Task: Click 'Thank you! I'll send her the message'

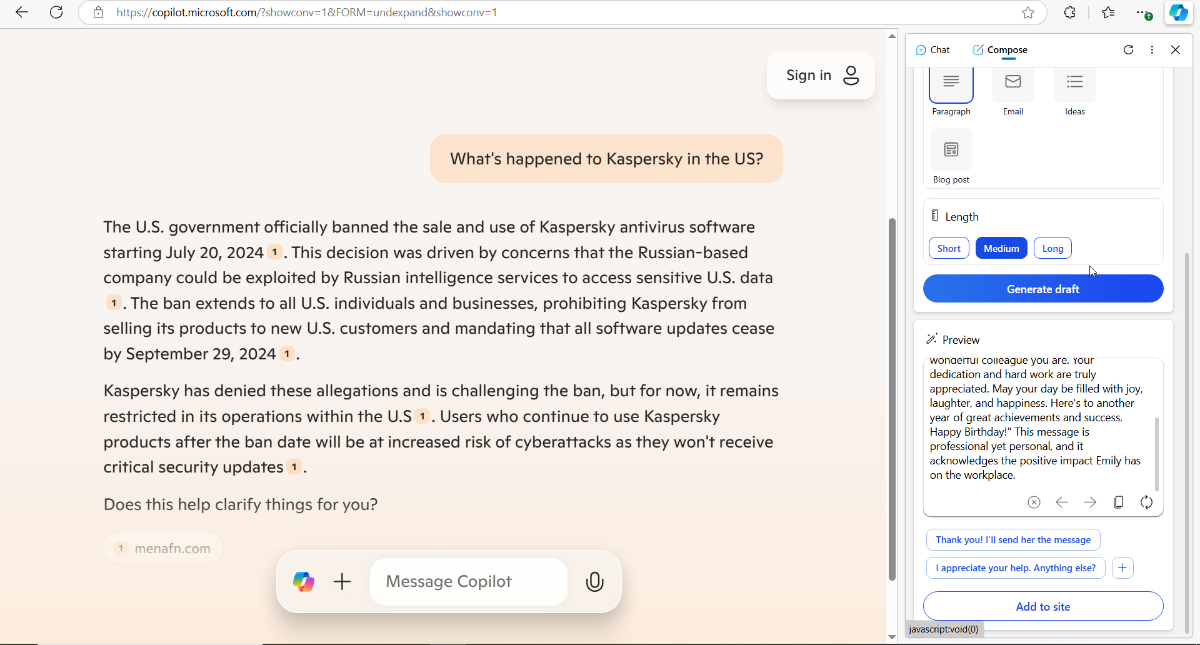Action: [1013, 540]
